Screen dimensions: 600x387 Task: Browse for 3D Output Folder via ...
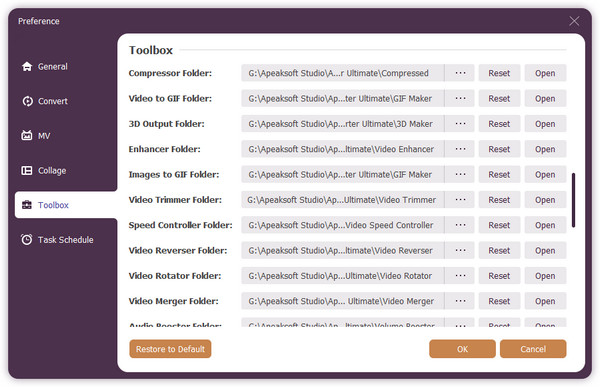(x=460, y=124)
